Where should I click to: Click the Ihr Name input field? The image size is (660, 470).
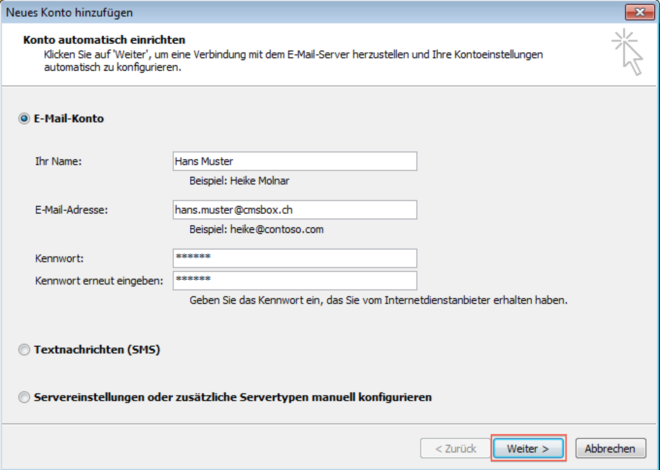click(294, 162)
